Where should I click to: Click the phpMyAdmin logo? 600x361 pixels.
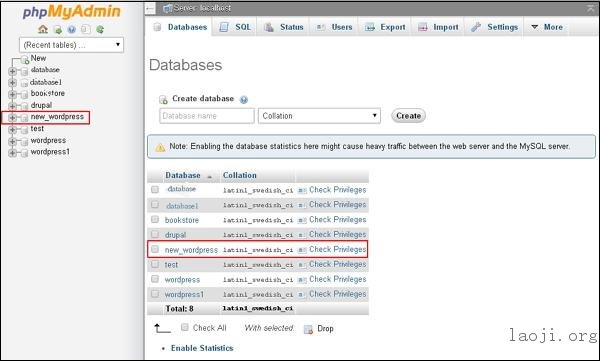(72, 11)
